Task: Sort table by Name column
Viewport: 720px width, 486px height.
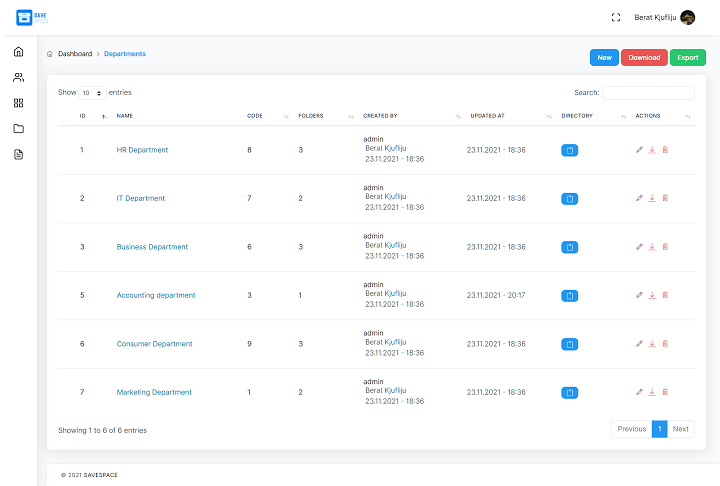Action: click(124, 116)
